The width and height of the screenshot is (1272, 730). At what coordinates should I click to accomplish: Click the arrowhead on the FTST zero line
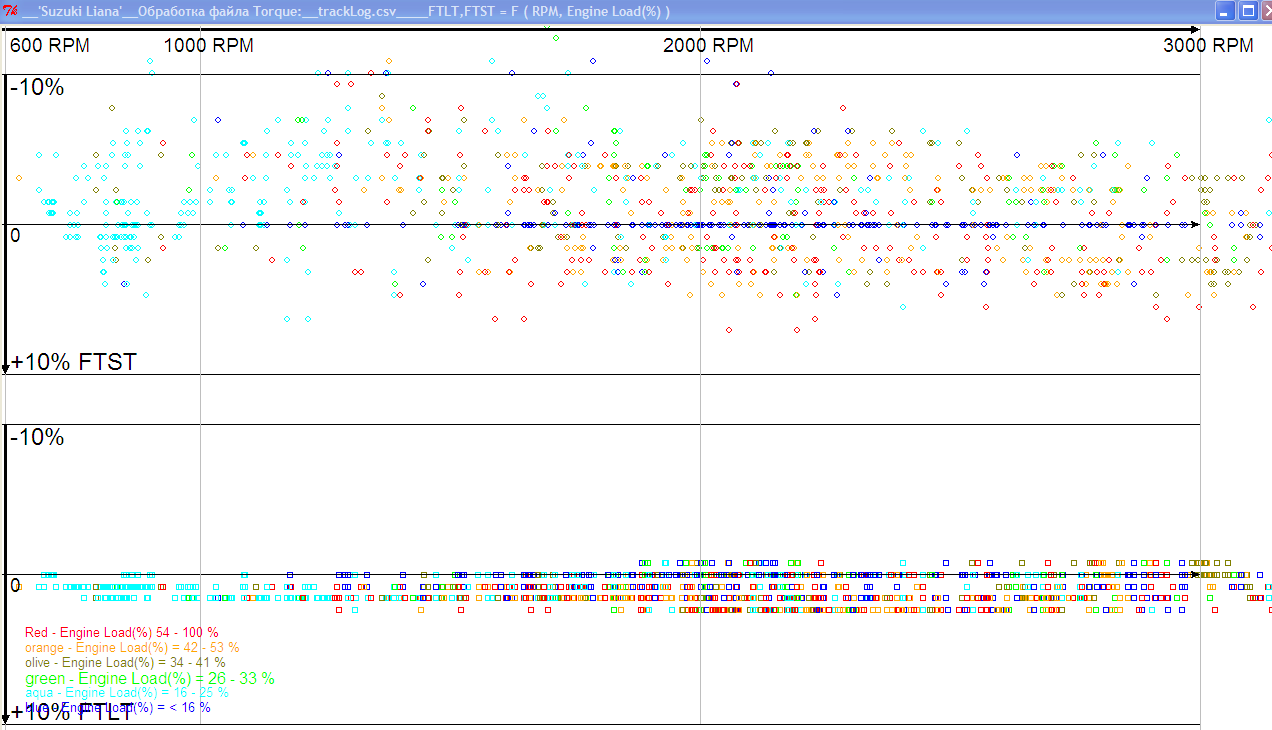click(1194, 225)
